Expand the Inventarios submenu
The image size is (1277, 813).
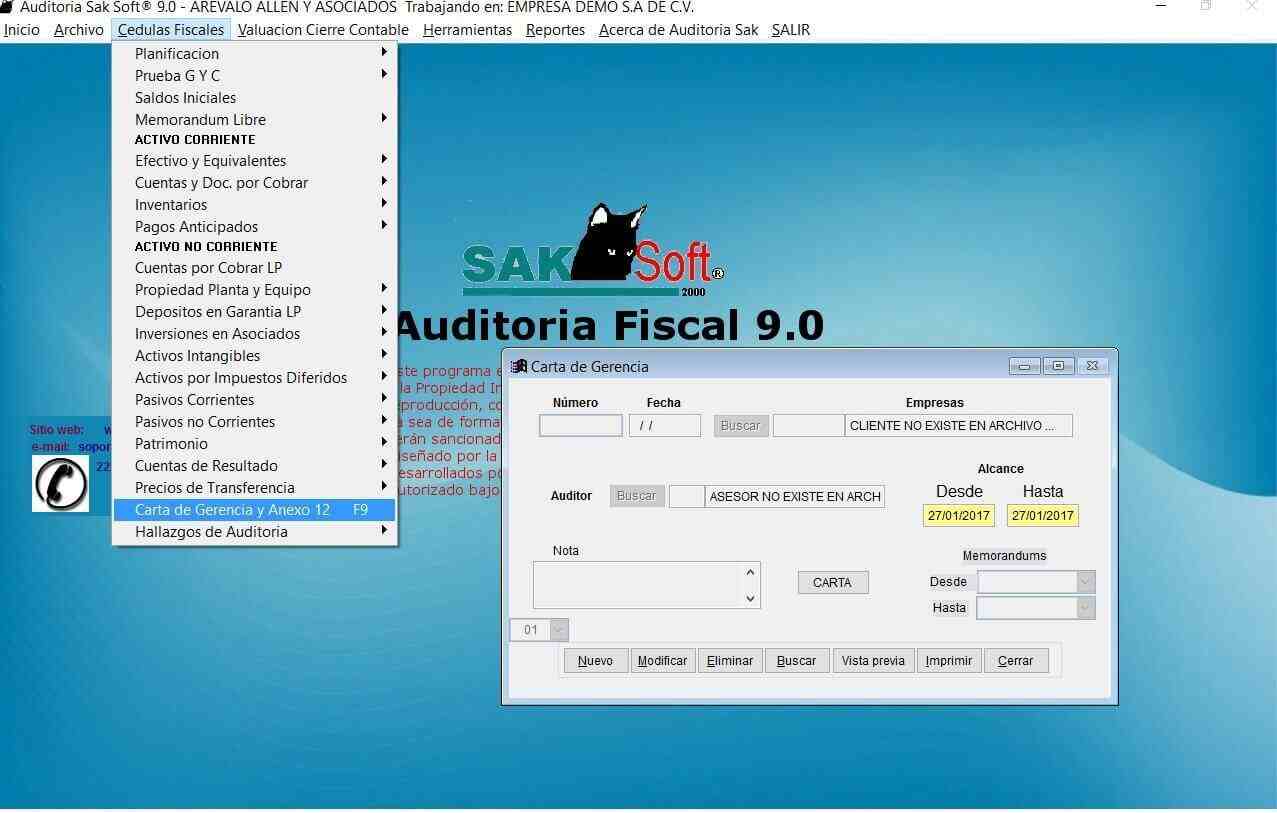click(255, 205)
